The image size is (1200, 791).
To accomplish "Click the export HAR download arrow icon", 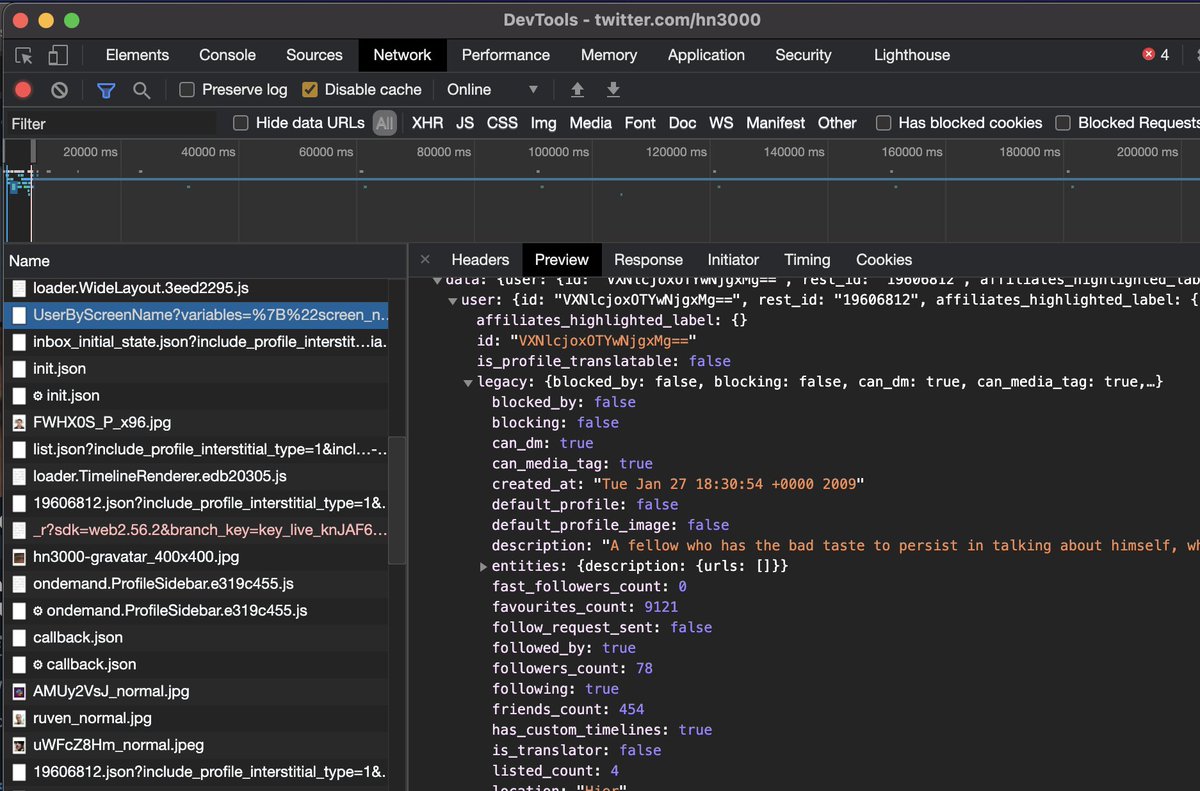I will [x=613, y=90].
